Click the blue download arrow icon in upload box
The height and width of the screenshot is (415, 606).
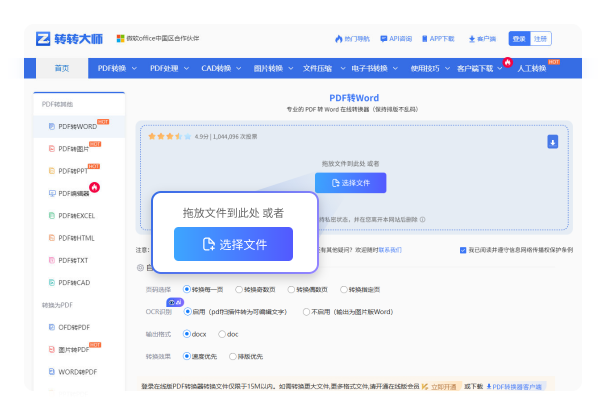pos(552,142)
